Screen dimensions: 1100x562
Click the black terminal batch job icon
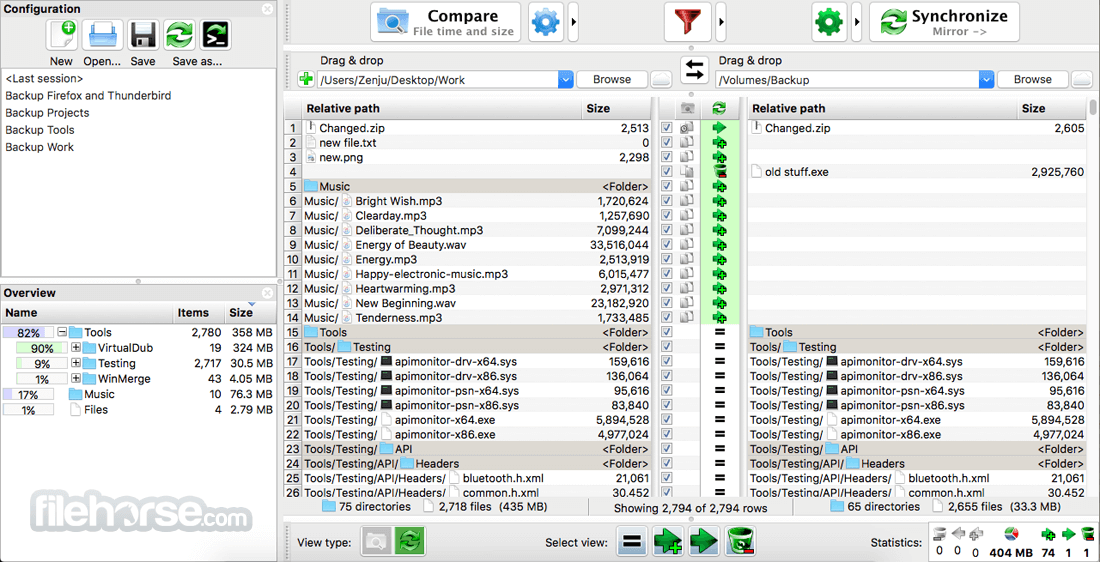click(x=216, y=34)
